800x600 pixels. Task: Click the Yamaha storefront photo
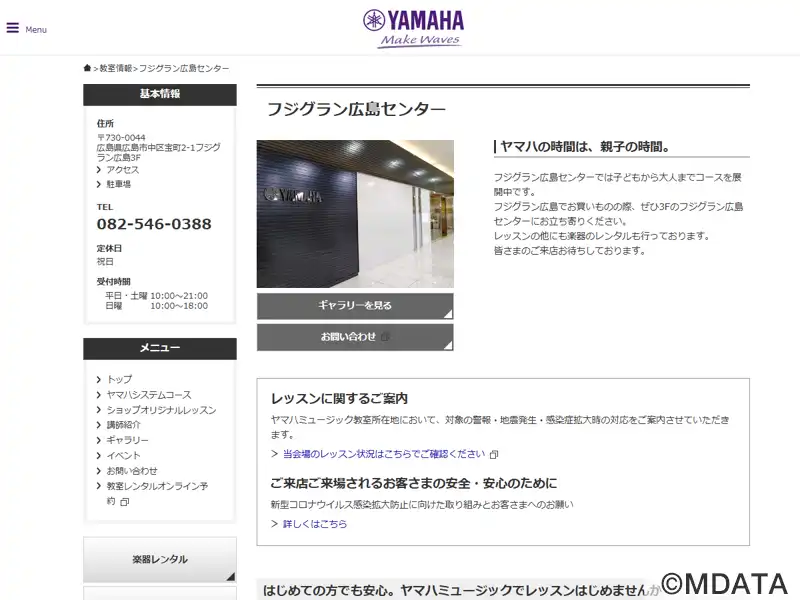tap(355, 214)
